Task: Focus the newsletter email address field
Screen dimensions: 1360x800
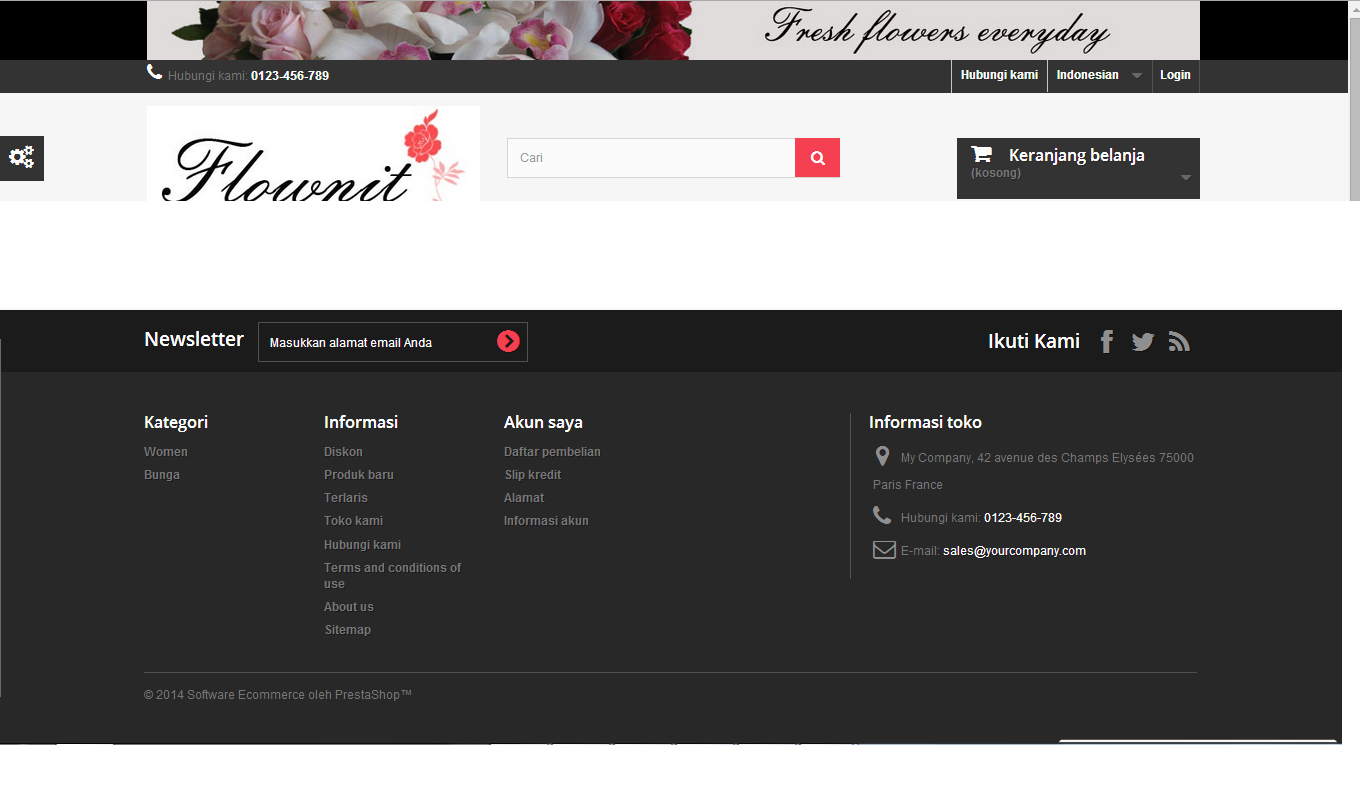Action: coord(377,342)
